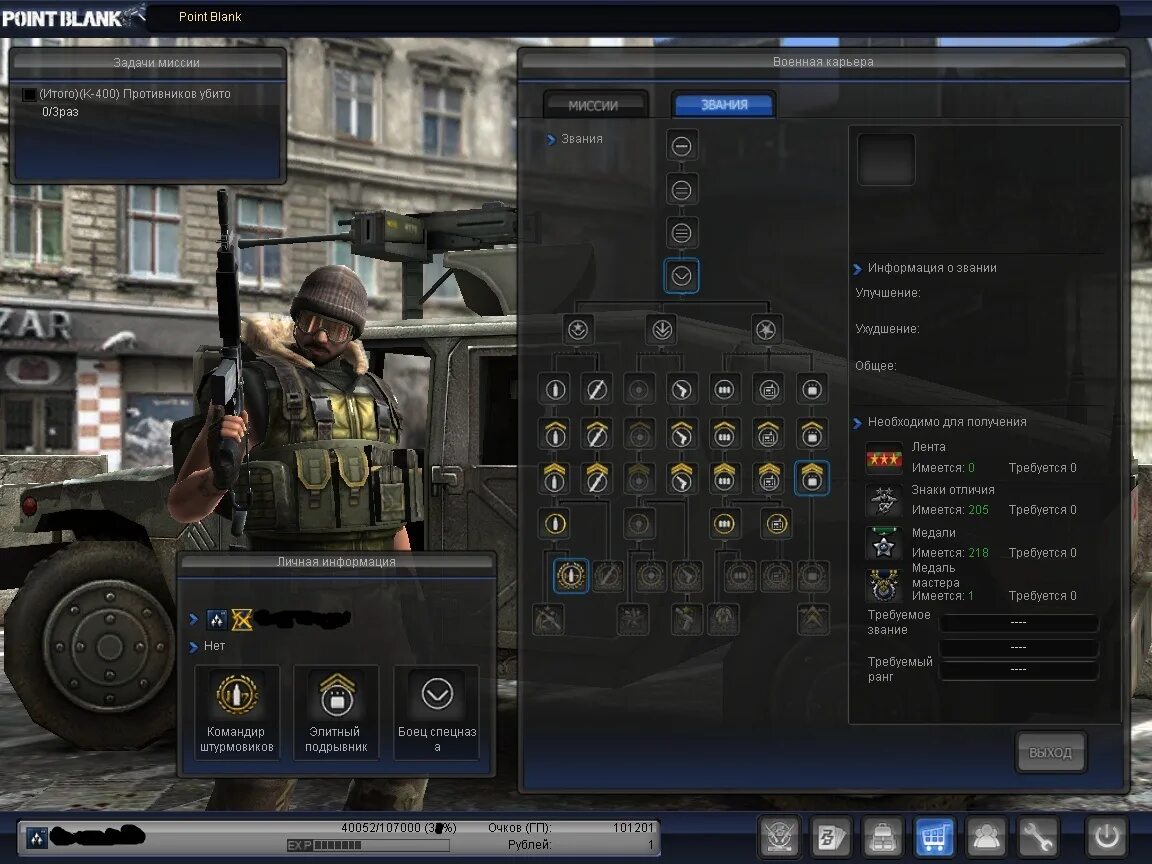Toggle checkbox for K-400 enemies killed task
The height and width of the screenshot is (864, 1152).
point(29,94)
